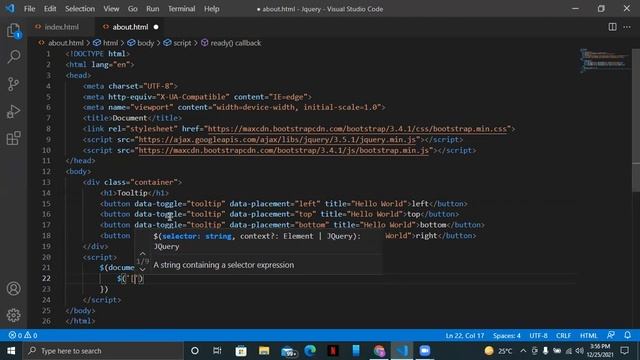The width and height of the screenshot is (640, 360).
Task: Open the Accounts menu icon
Action: (x=13, y=289)
